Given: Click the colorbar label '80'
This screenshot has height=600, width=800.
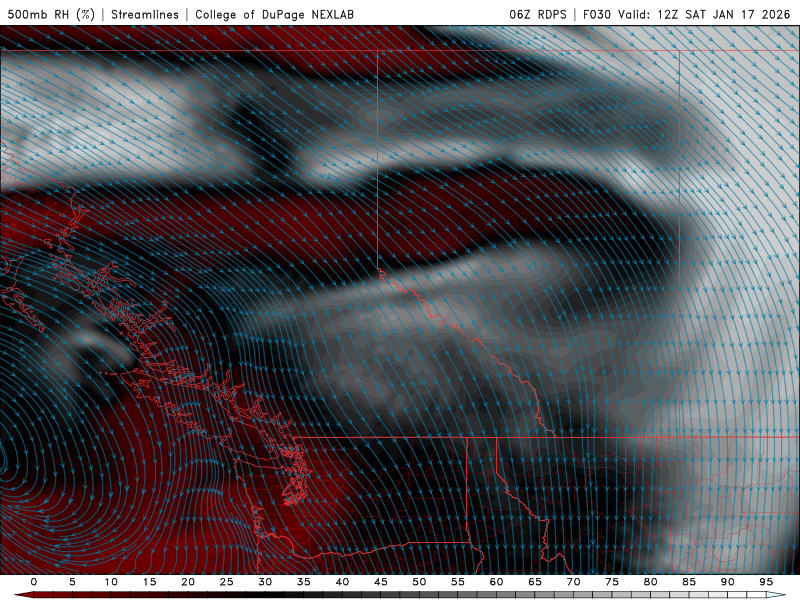Looking at the screenshot, I should pos(650,582).
